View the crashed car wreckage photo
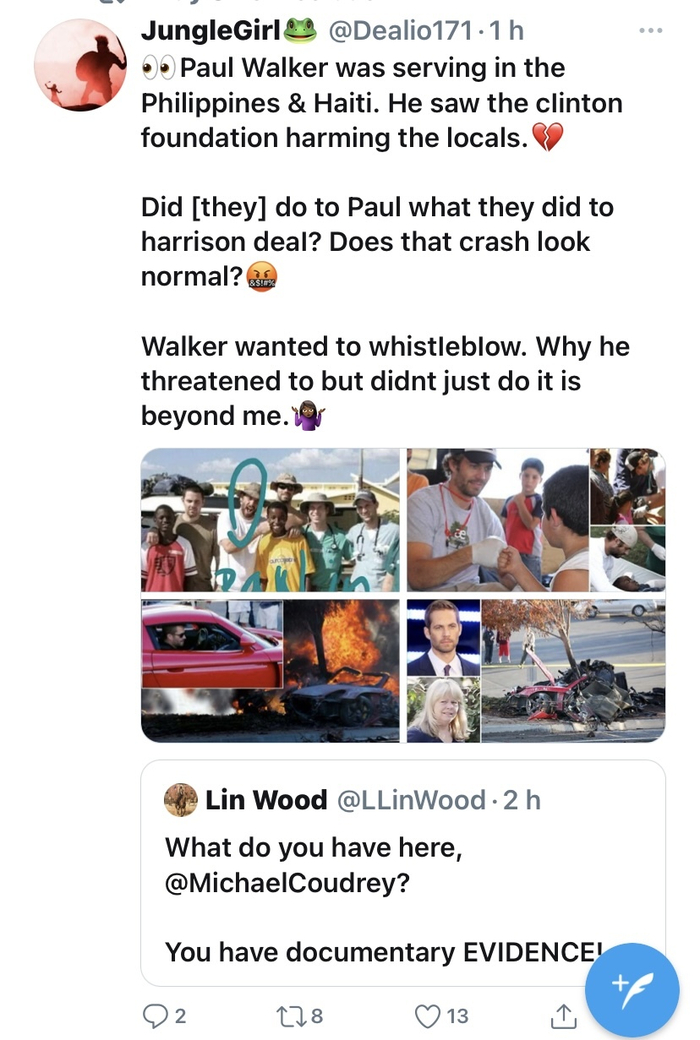Image resolution: width=700 pixels, height=1040 pixels. click(573, 670)
